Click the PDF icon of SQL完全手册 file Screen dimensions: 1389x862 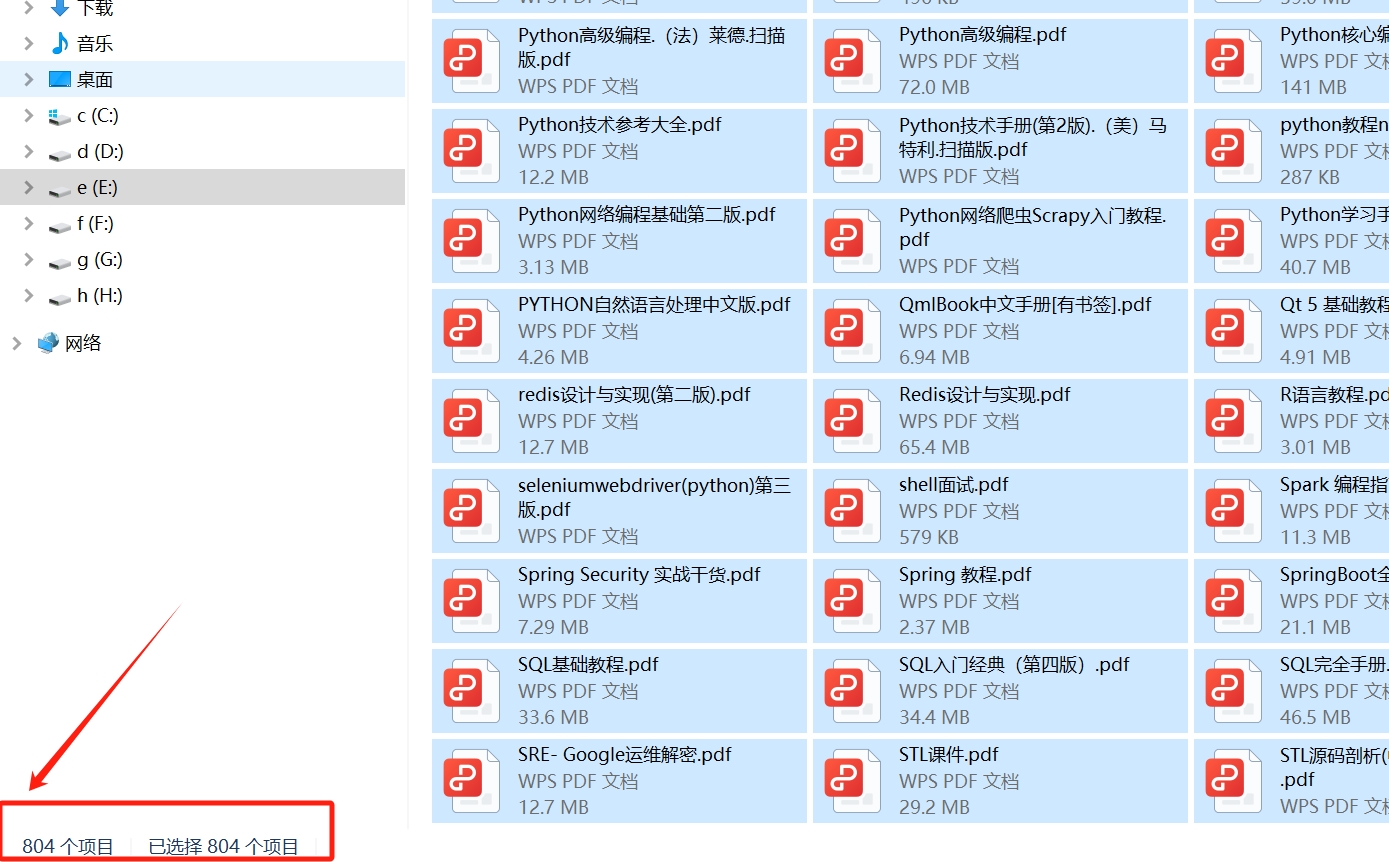coord(1233,691)
